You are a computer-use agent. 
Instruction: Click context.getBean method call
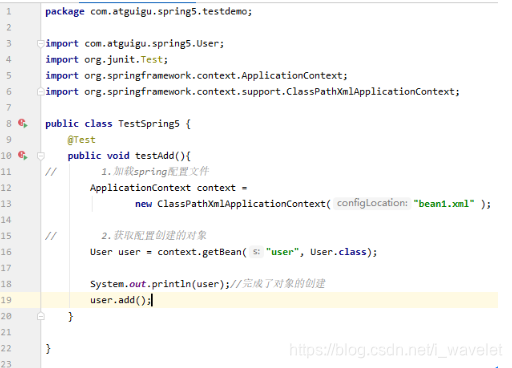(199, 252)
